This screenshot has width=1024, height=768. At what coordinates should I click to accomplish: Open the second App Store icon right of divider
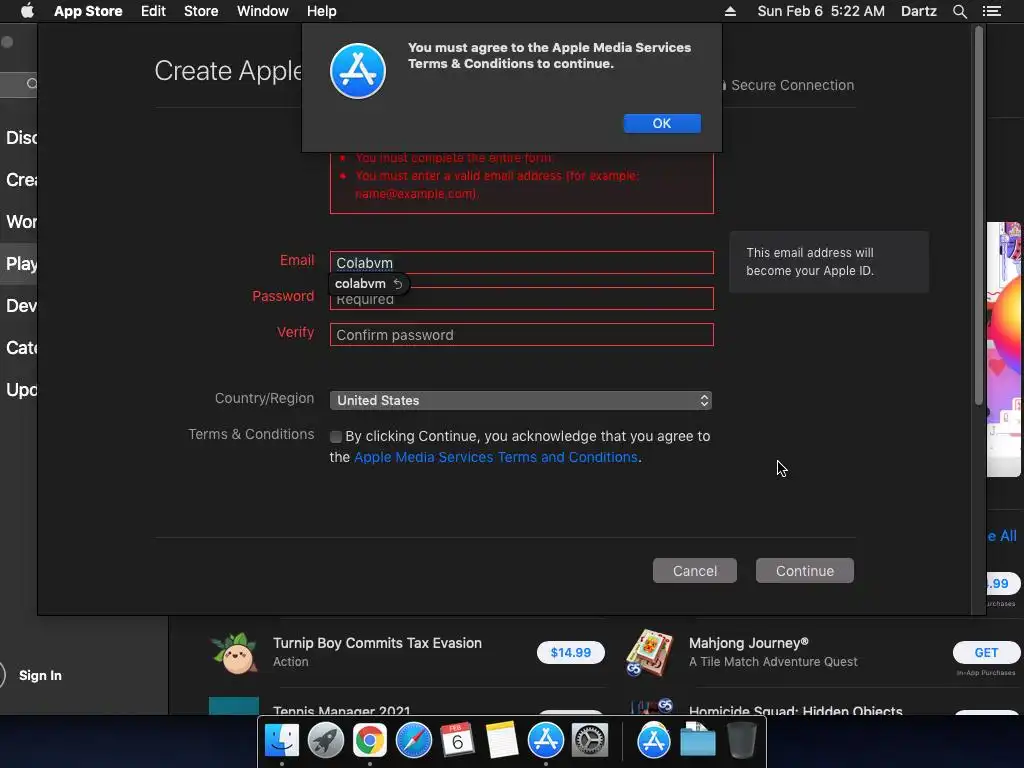point(654,741)
